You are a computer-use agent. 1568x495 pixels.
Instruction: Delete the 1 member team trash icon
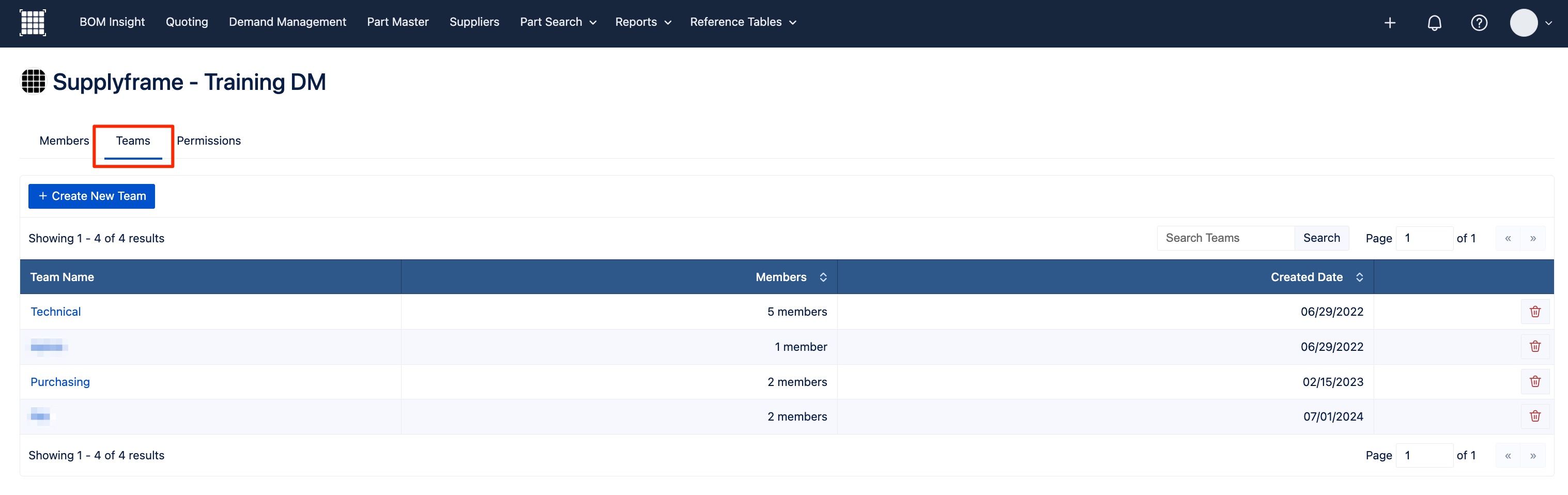coord(1535,346)
